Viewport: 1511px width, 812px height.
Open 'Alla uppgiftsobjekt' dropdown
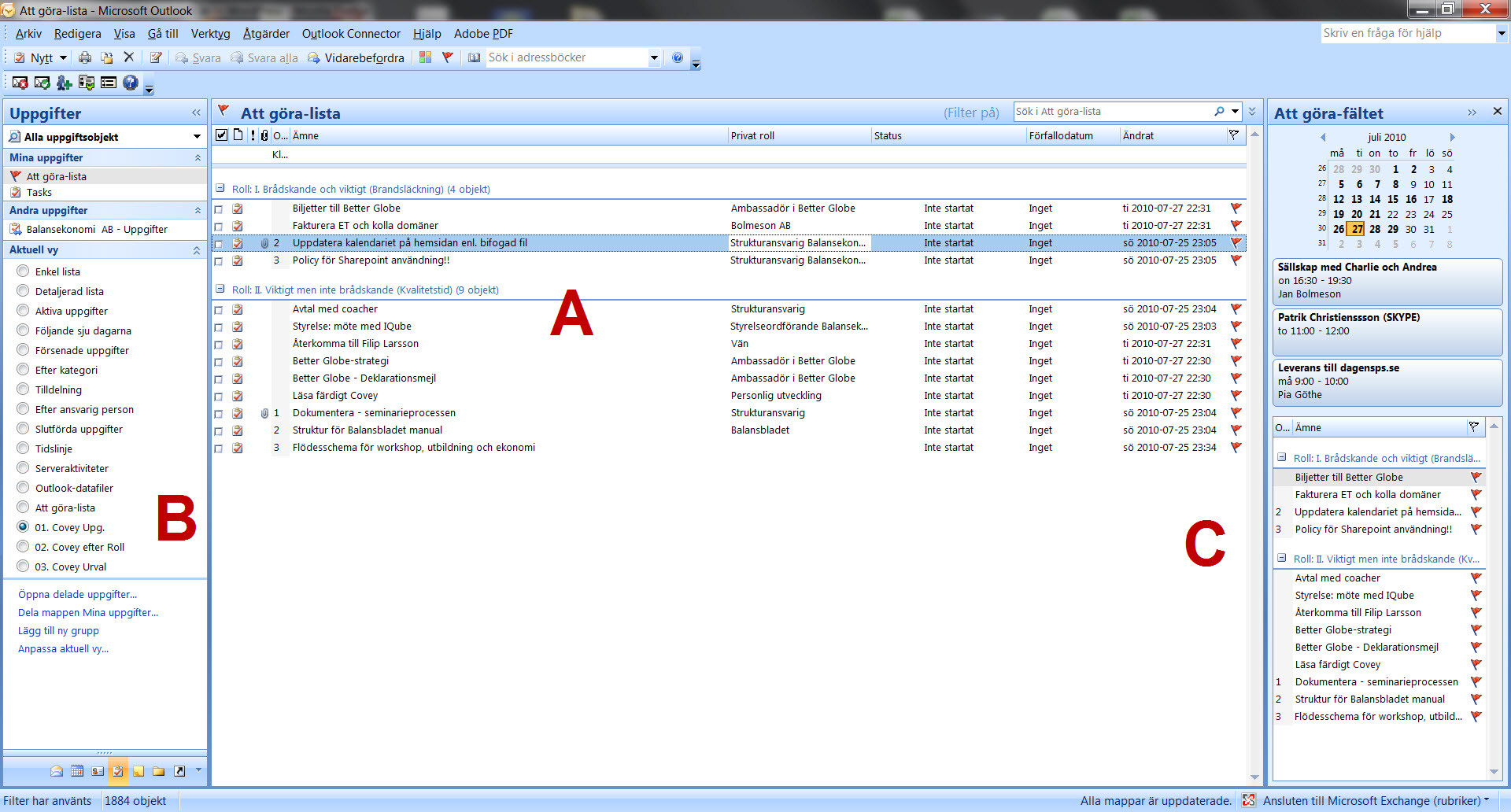tap(197, 137)
